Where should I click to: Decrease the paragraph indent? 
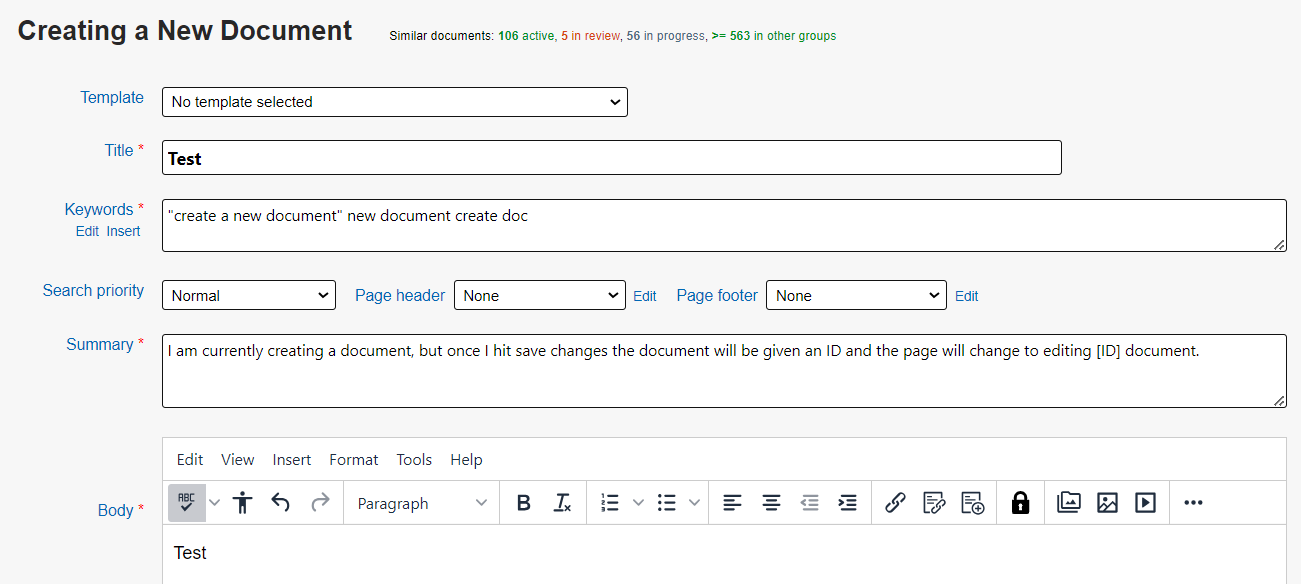pos(810,503)
